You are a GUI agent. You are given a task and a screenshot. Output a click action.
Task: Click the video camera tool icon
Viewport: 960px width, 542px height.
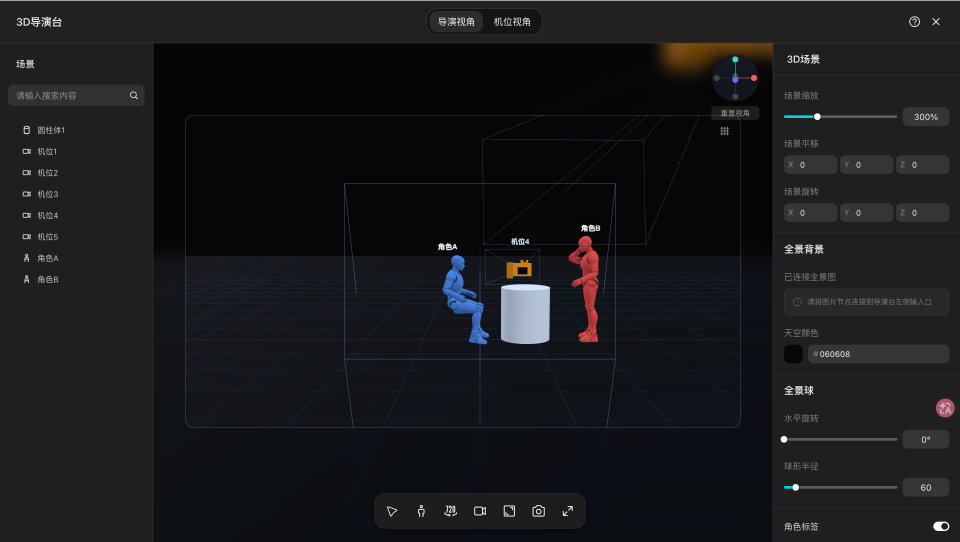(480, 511)
